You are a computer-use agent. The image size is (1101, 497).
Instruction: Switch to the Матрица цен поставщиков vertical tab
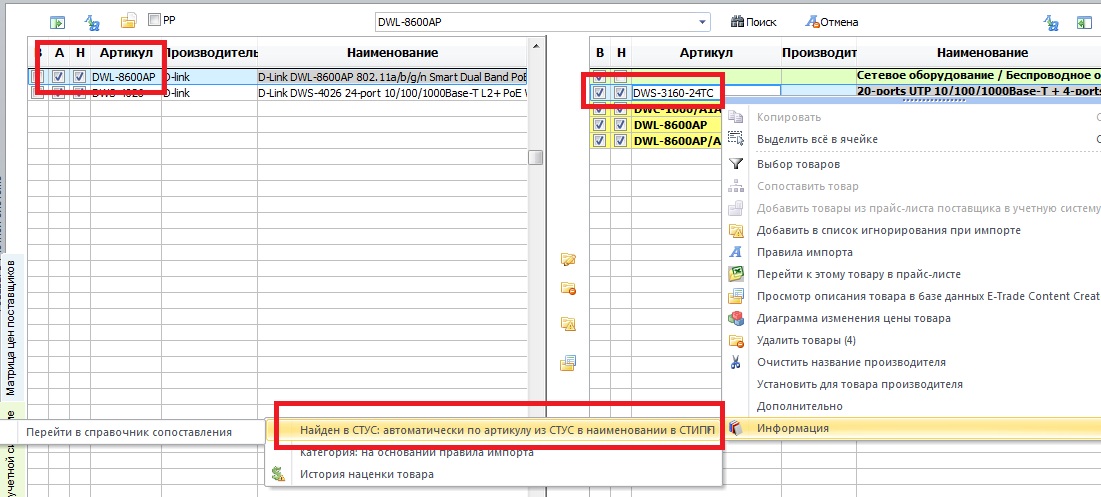[11, 327]
